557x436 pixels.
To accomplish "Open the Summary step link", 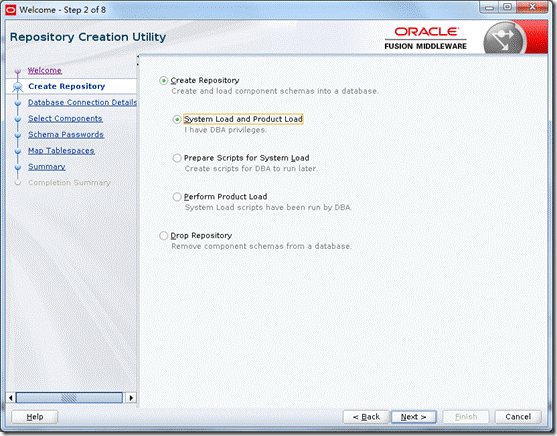I will (47, 167).
